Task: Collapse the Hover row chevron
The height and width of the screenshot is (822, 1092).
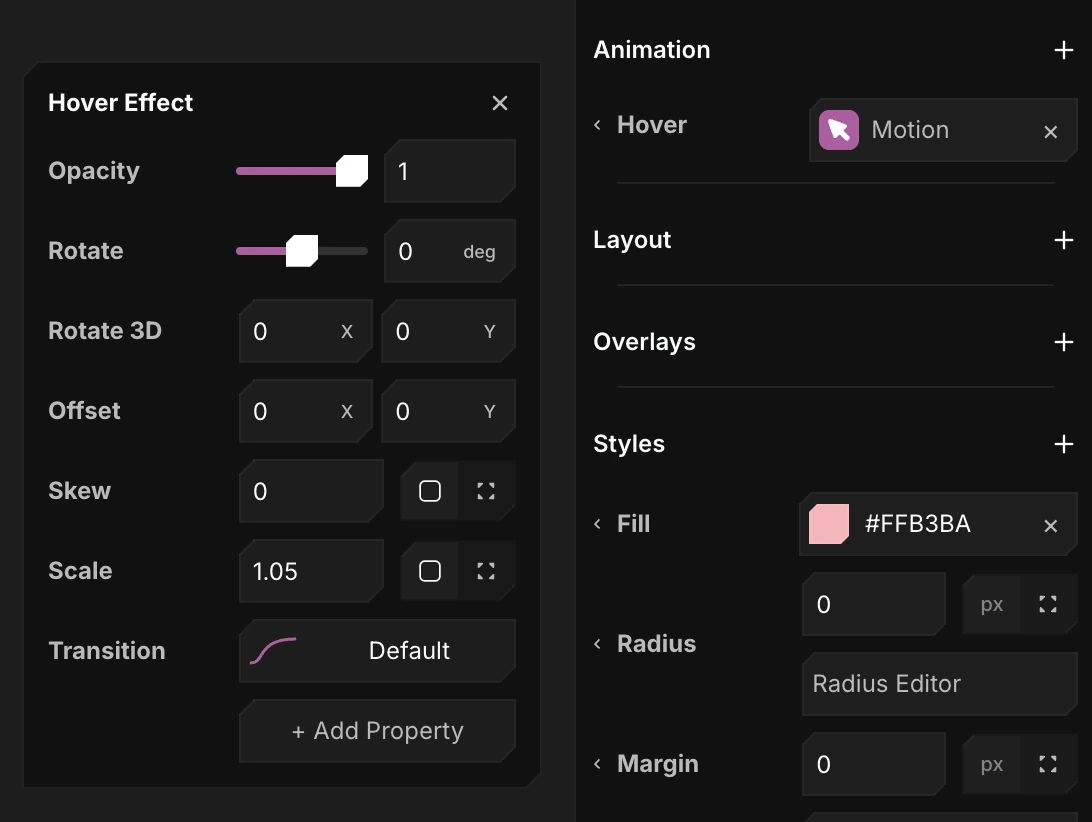Action: click(598, 125)
